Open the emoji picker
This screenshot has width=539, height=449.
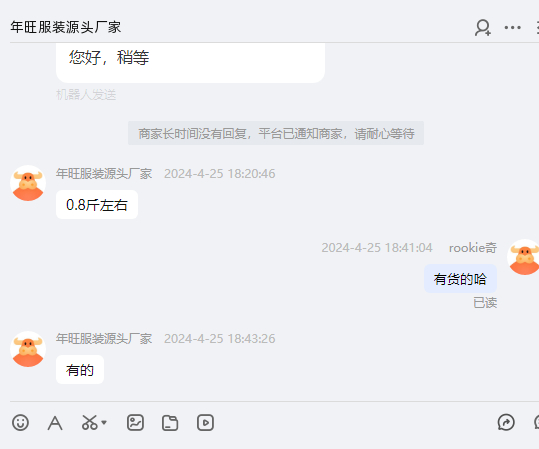click(20, 423)
